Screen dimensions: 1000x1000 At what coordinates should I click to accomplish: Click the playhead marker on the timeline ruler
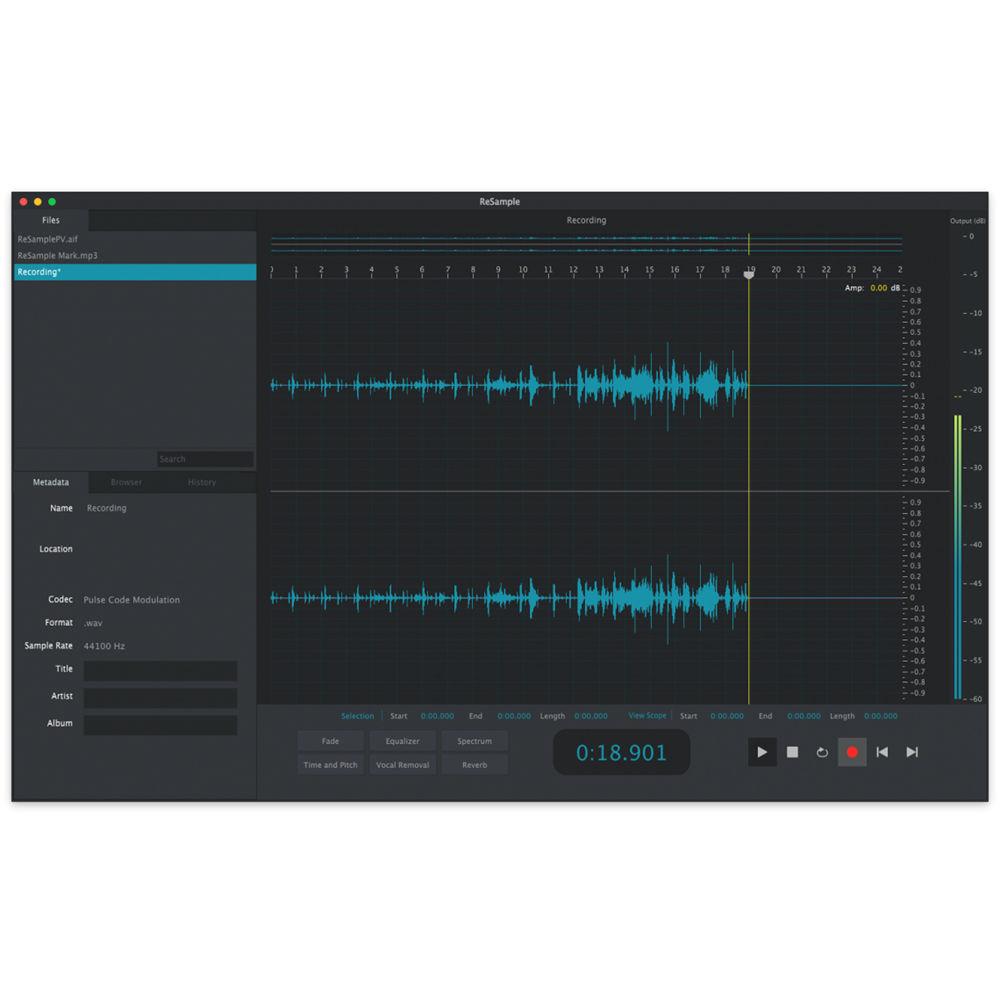[749, 275]
